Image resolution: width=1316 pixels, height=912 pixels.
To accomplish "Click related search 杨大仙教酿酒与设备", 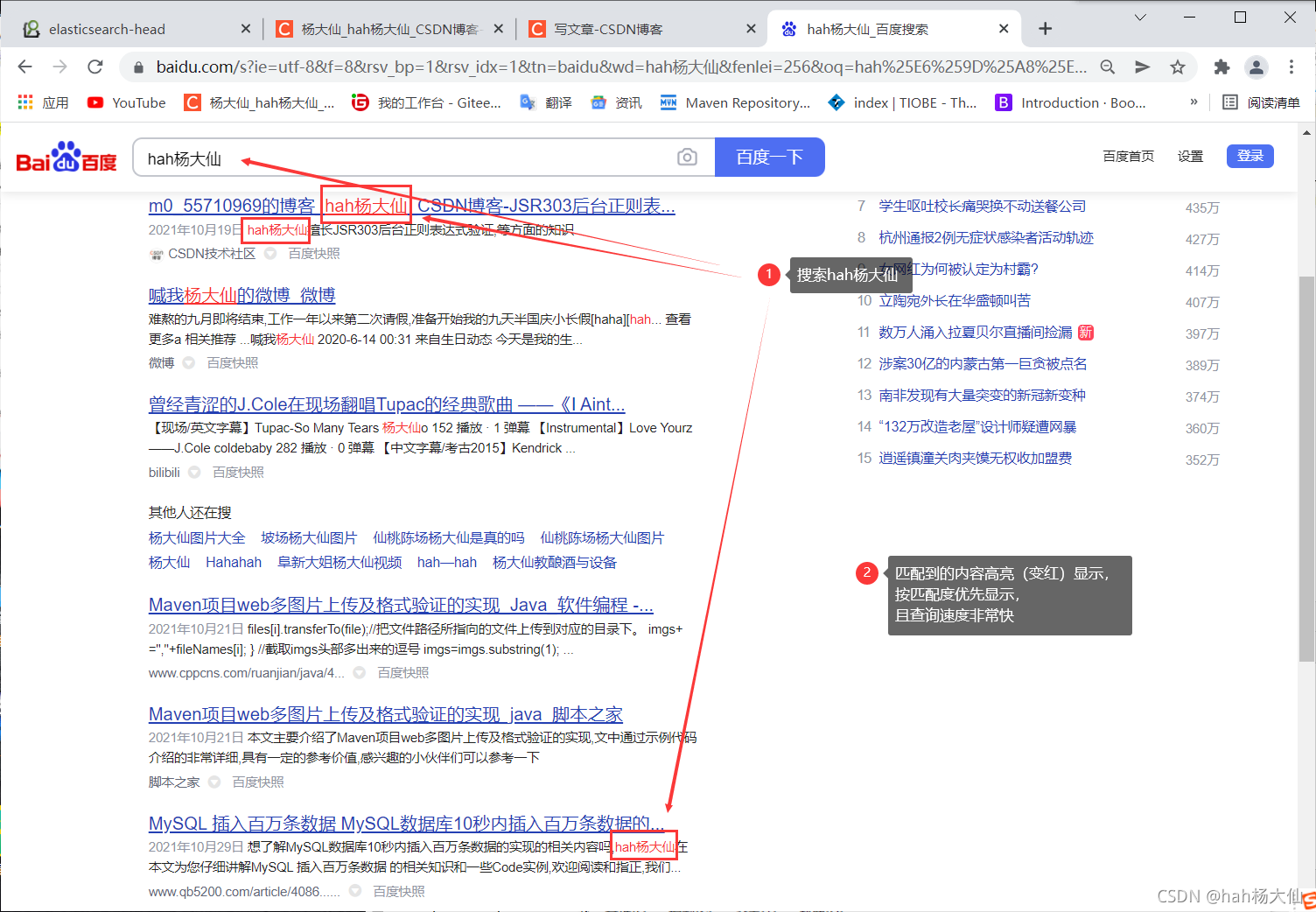I will (555, 562).
